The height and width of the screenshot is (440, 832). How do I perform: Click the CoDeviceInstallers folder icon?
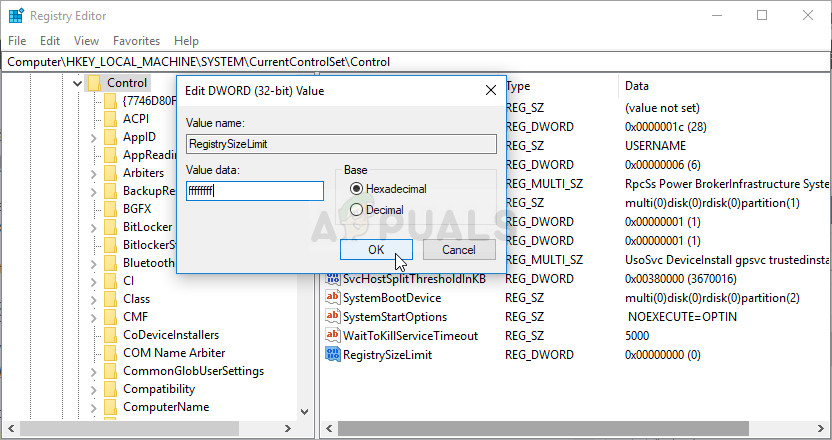point(110,335)
